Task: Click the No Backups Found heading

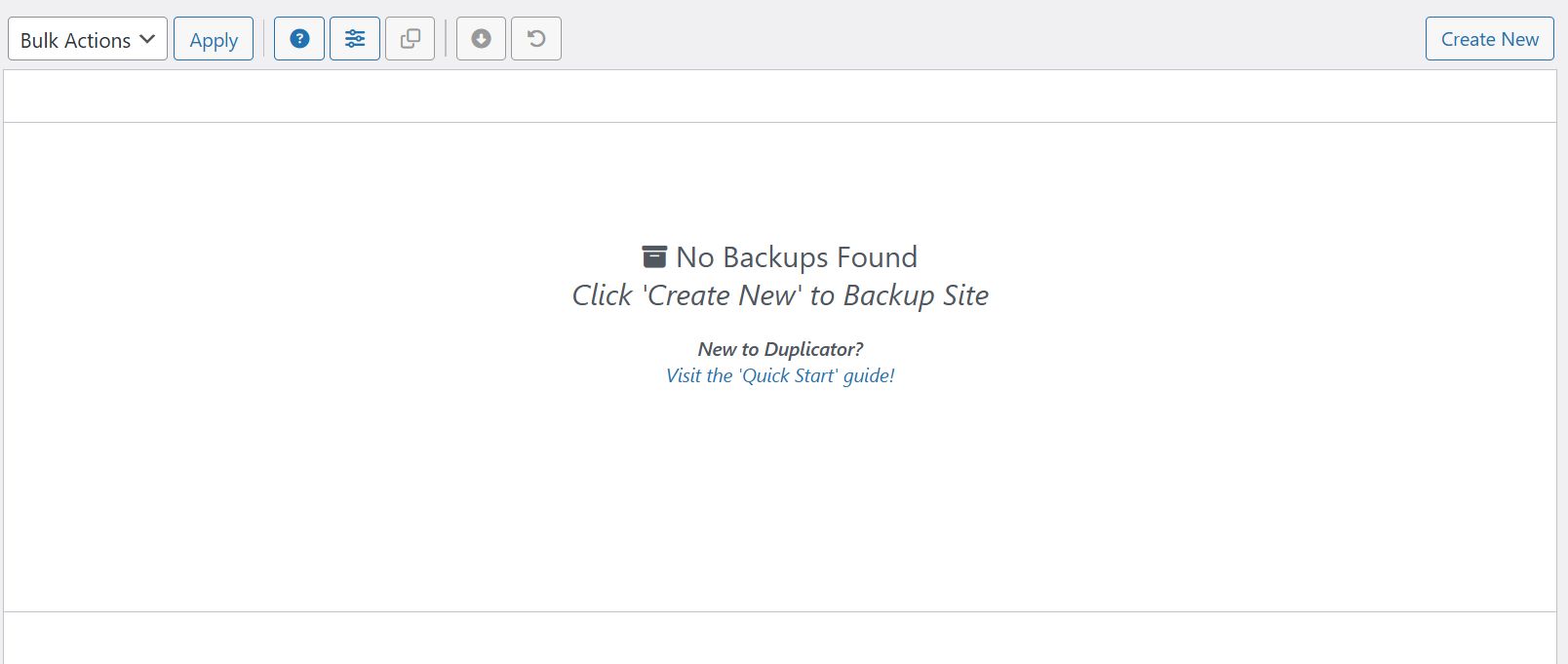Action: [797, 256]
